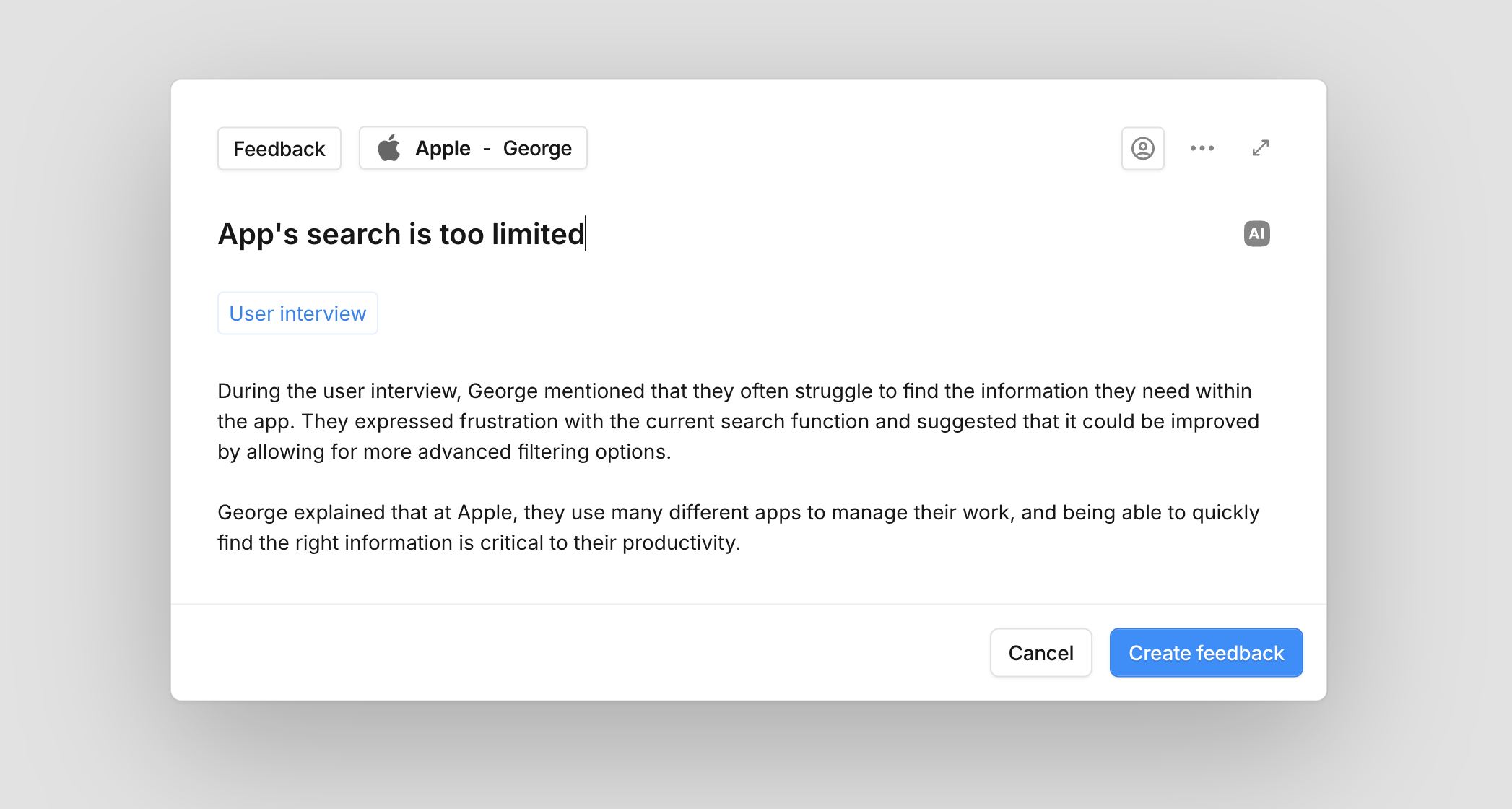Click the Apple logo in the customer chip
The height and width of the screenshot is (809, 1512).
pos(390,147)
